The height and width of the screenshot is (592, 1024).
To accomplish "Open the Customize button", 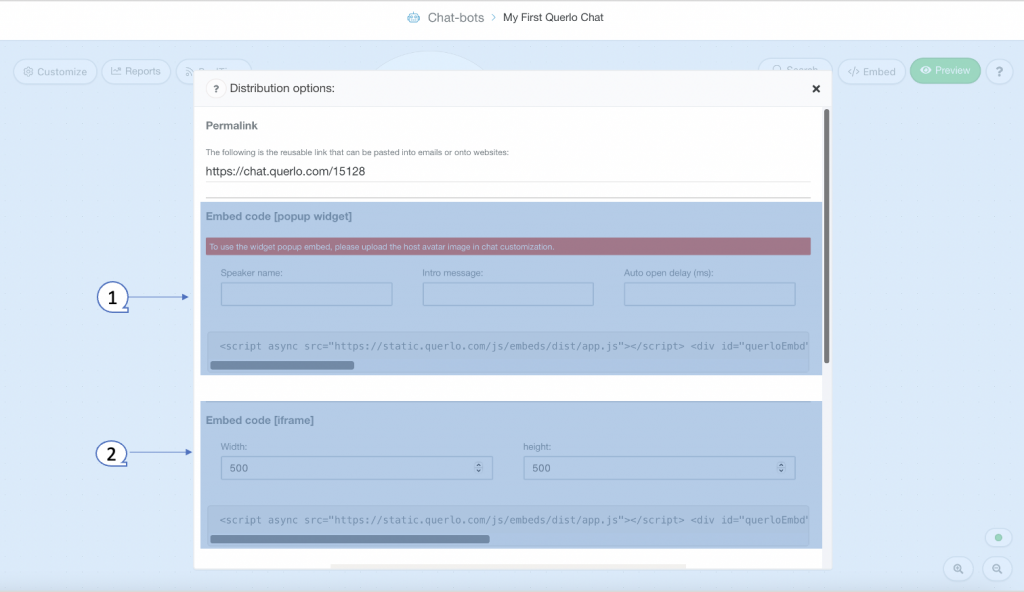I will [x=56, y=71].
